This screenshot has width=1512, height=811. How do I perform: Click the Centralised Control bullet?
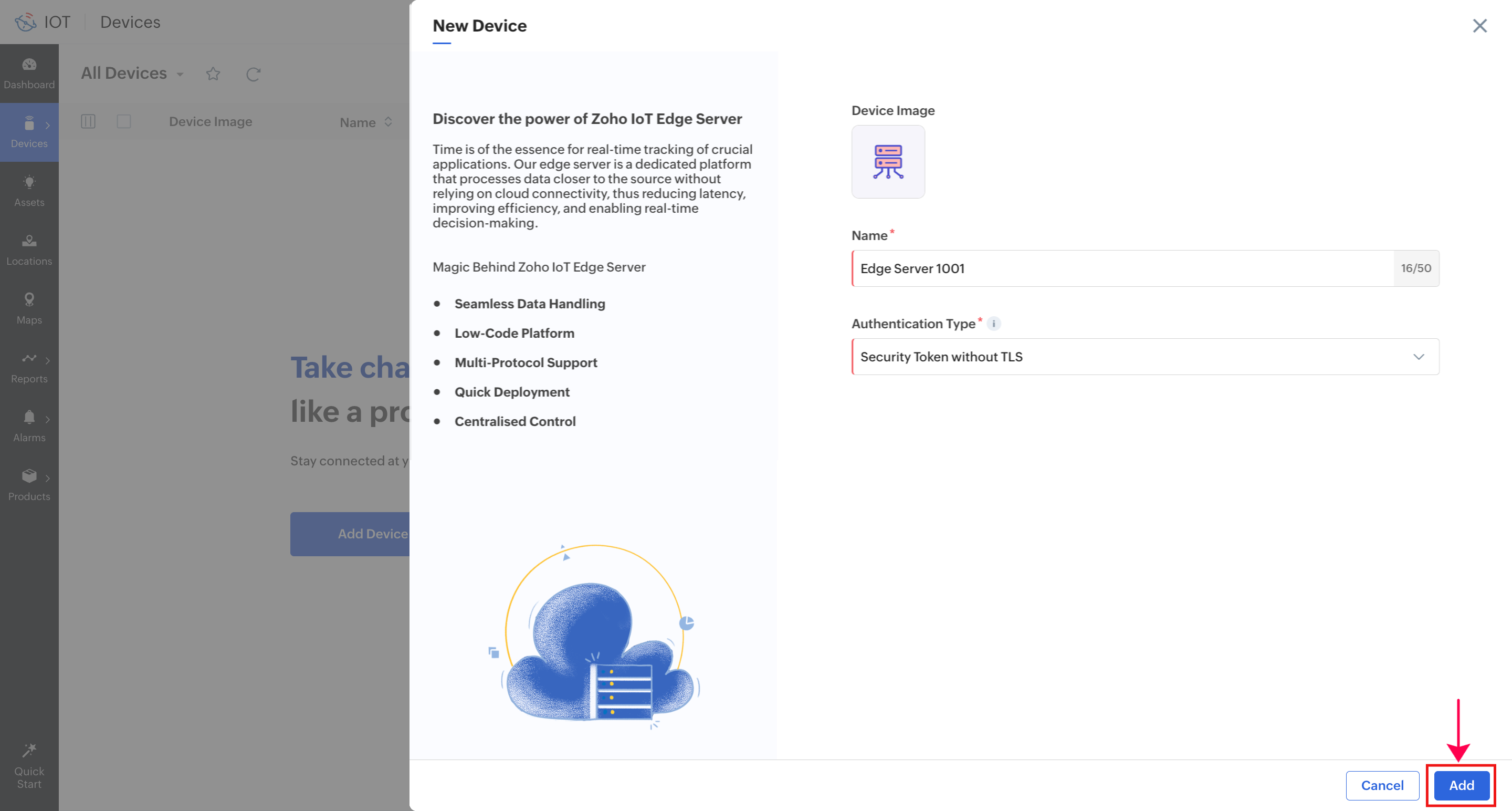[x=514, y=421]
